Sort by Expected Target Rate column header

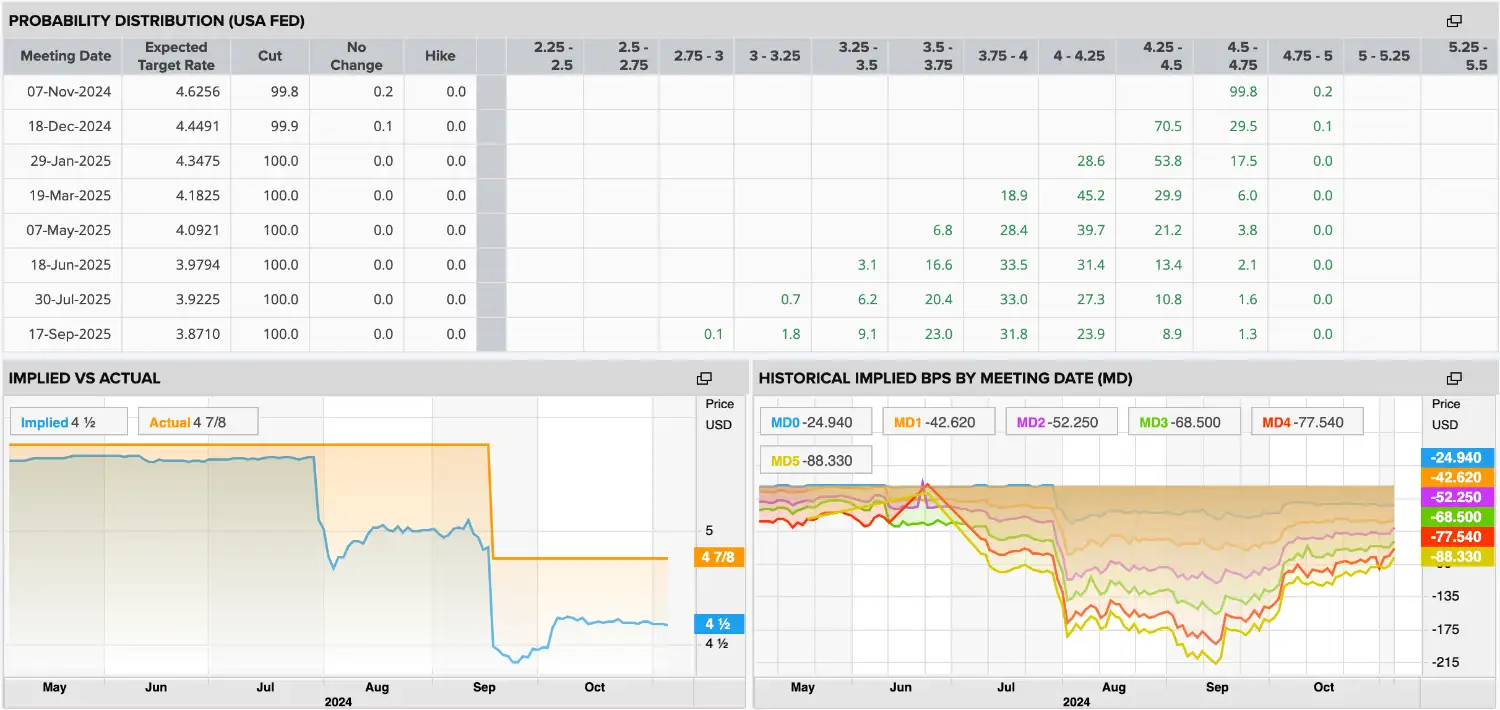pyautogui.click(x=176, y=56)
